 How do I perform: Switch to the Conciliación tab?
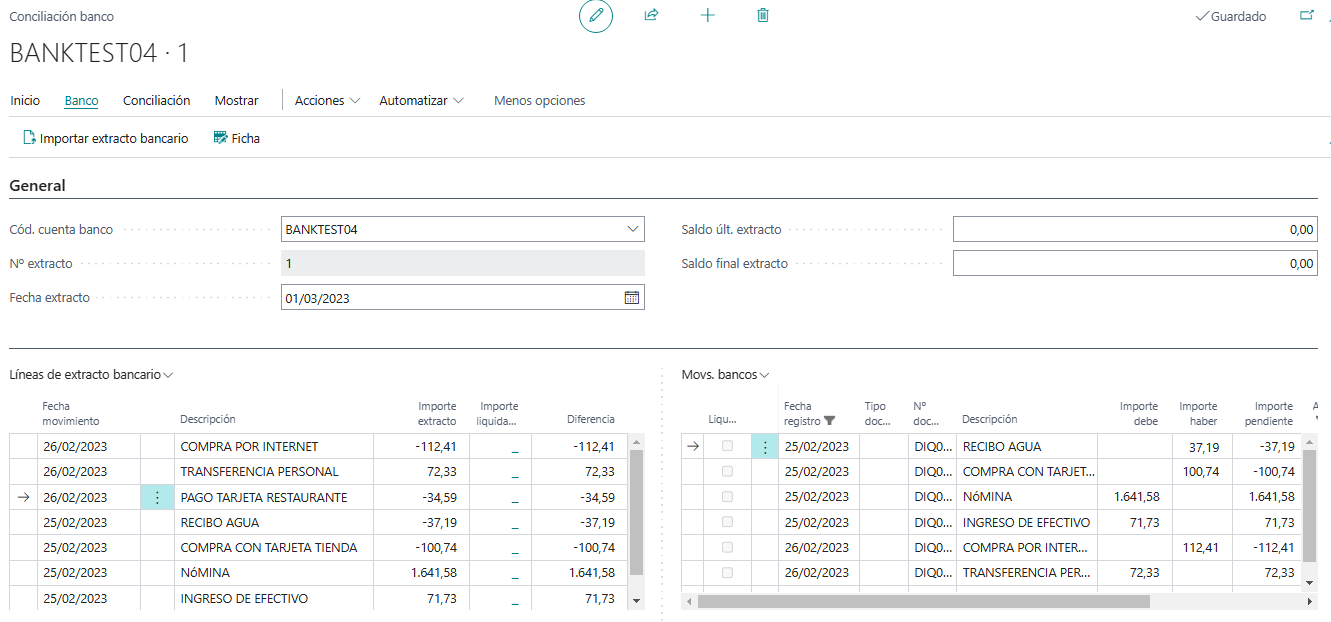pos(156,101)
